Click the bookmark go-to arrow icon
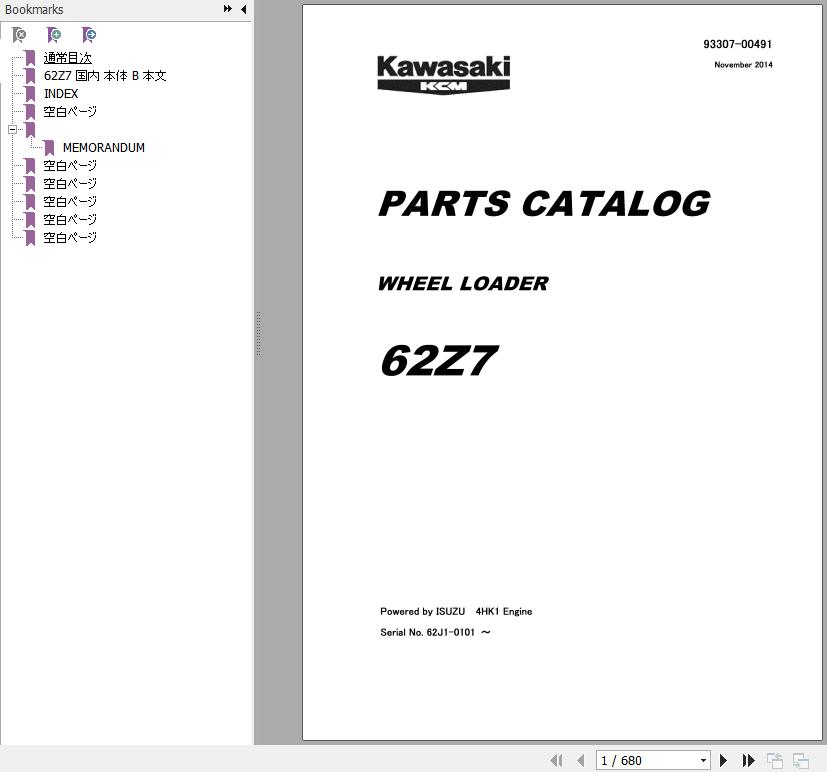 point(89,35)
